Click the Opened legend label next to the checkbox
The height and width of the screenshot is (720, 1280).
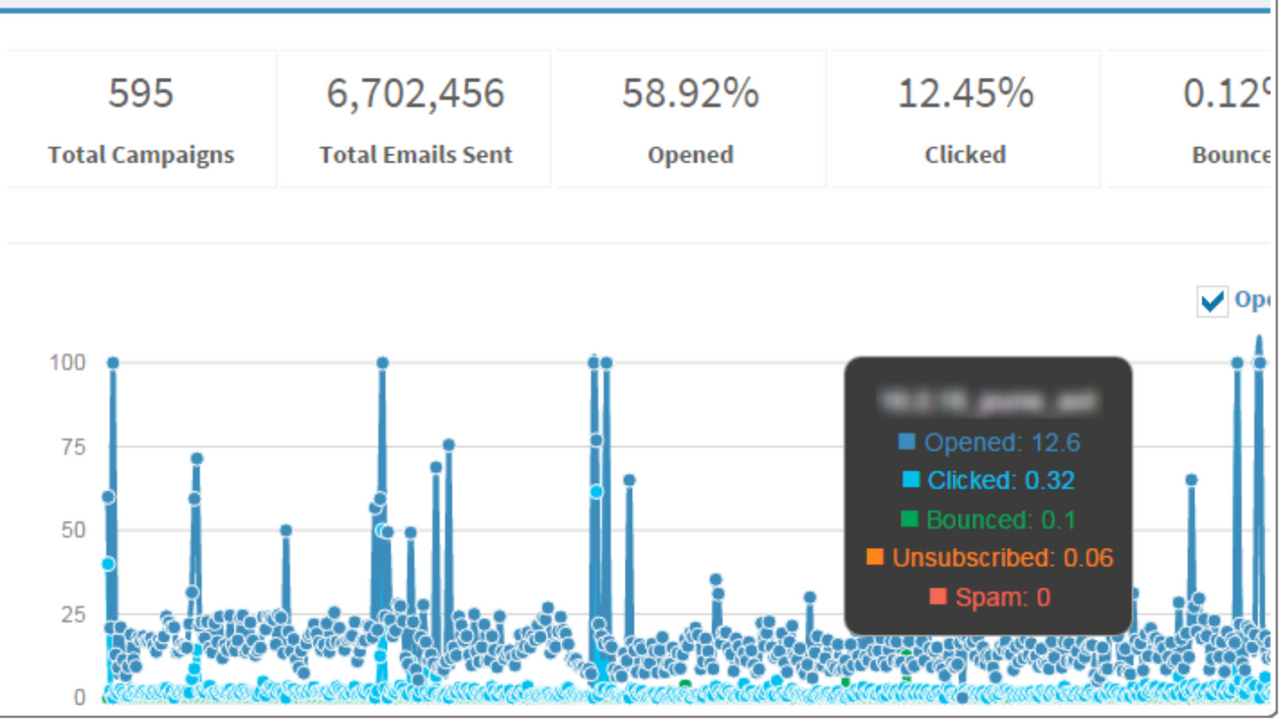[x=1253, y=301]
